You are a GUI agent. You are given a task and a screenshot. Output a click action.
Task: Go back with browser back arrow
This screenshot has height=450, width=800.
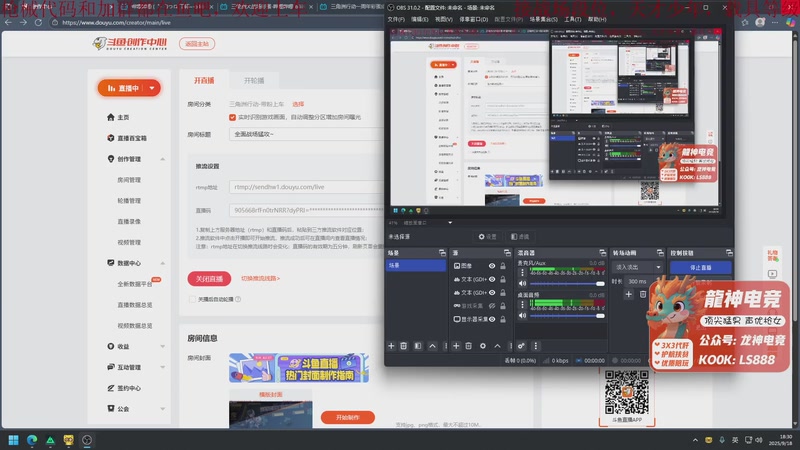pyautogui.click(x=9, y=22)
